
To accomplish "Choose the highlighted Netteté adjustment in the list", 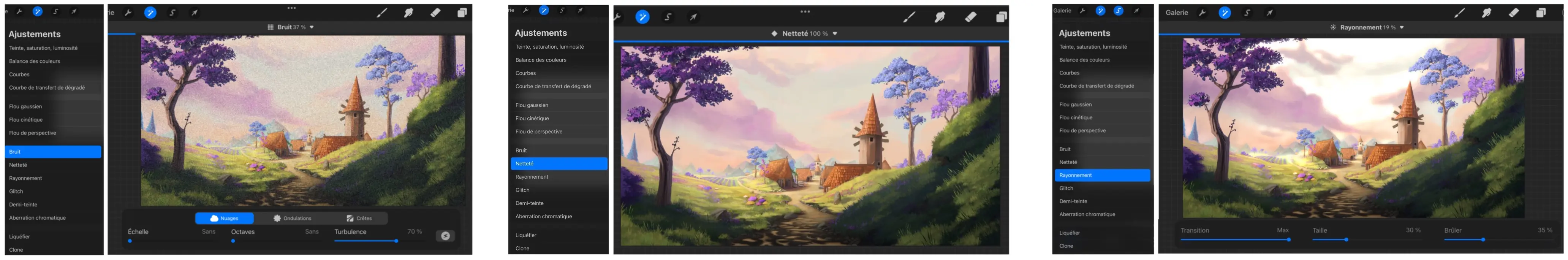I will [559, 163].
